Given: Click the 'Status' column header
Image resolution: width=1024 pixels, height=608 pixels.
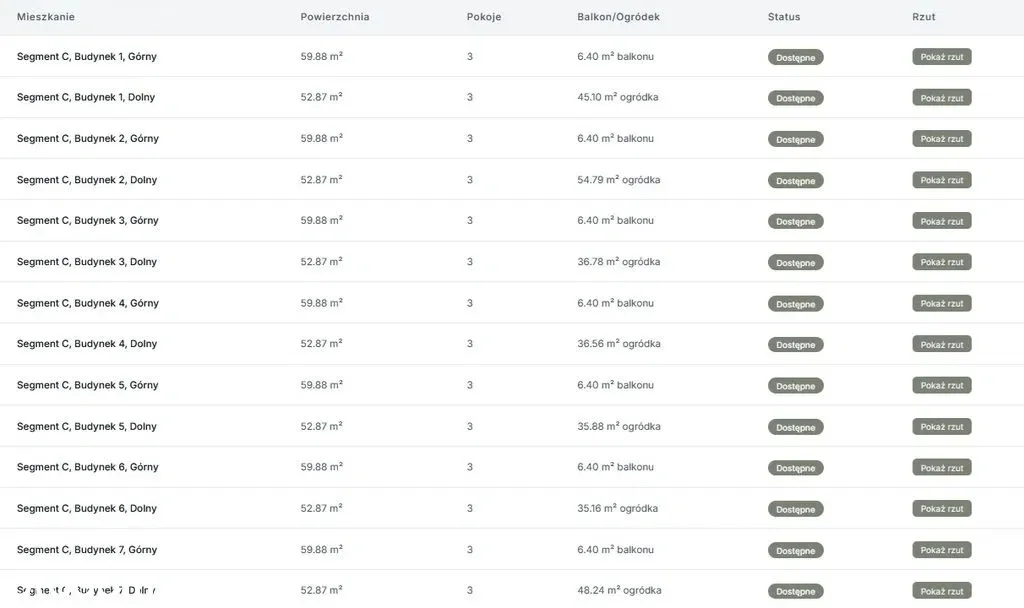Looking at the screenshot, I should pyautogui.click(x=784, y=17).
